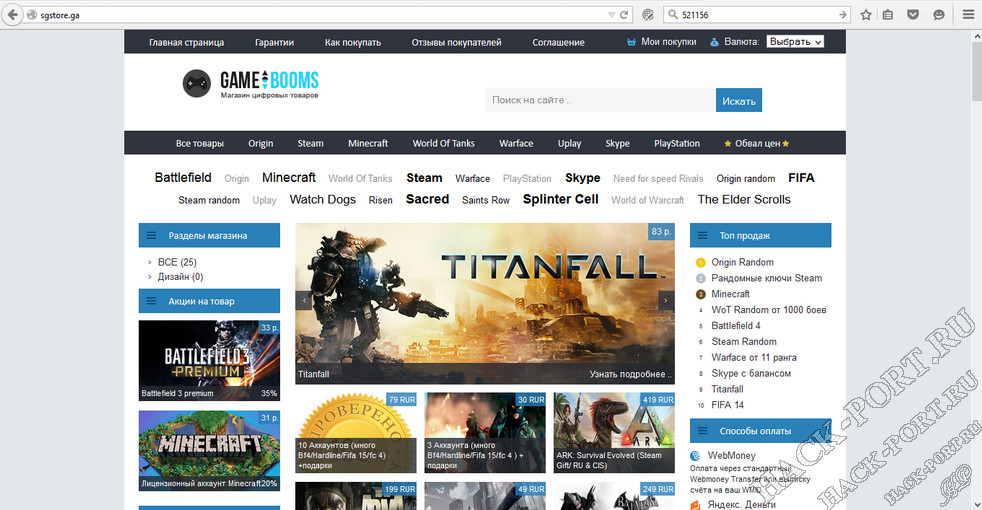Open the Minecraft account promo thumbnail
Viewport: 982px width, 510px height.
(x=209, y=450)
